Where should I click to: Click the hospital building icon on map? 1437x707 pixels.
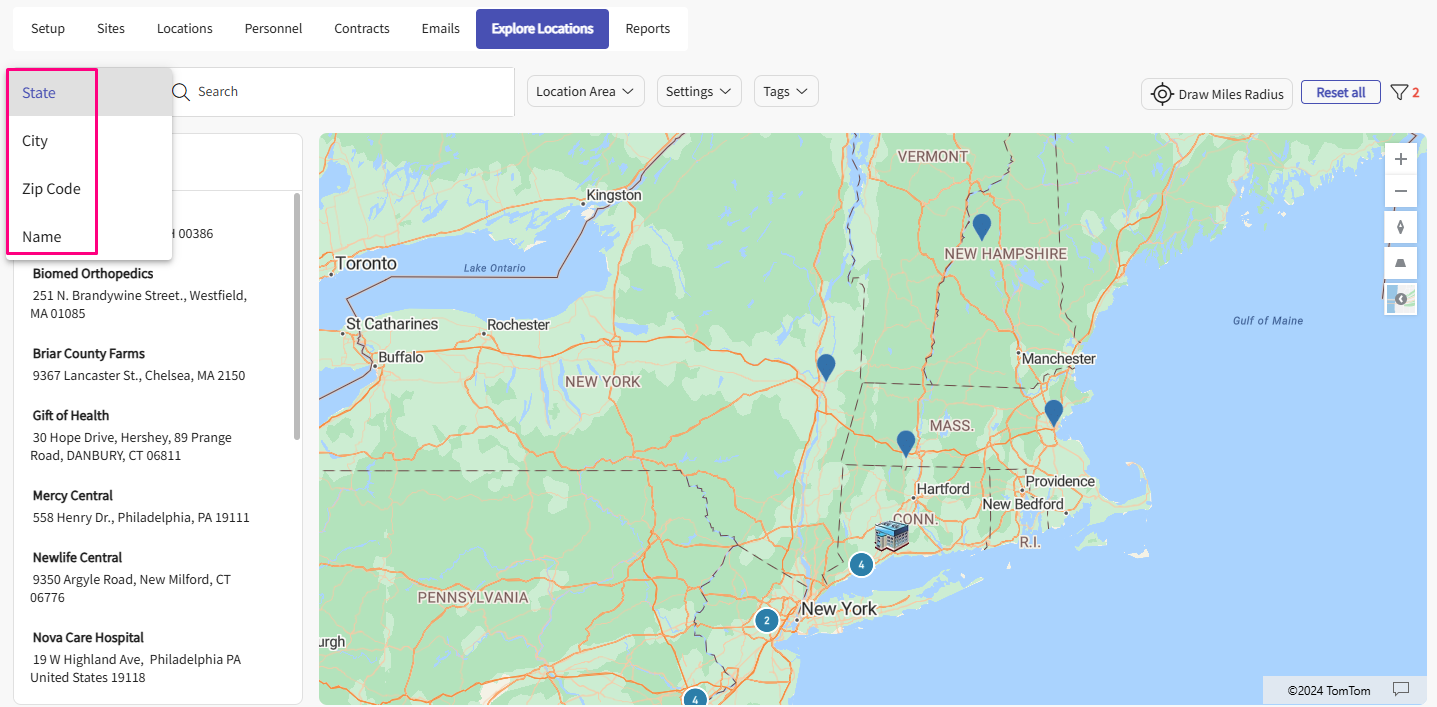pos(891,536)
